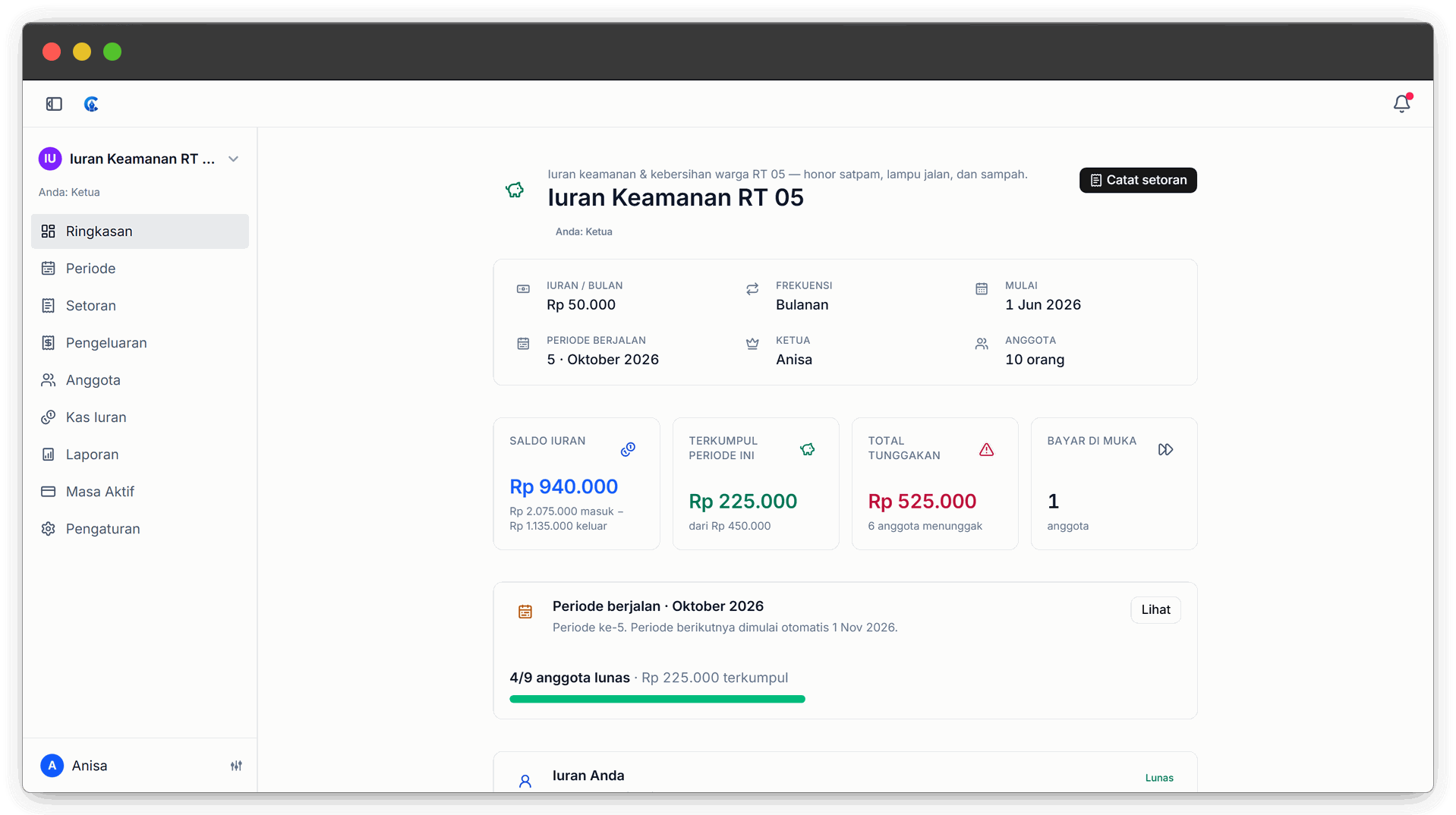The width and height of the screenshot is (1456, 815).
Task: Click the Lunas status label
Action: point(1159,778)
